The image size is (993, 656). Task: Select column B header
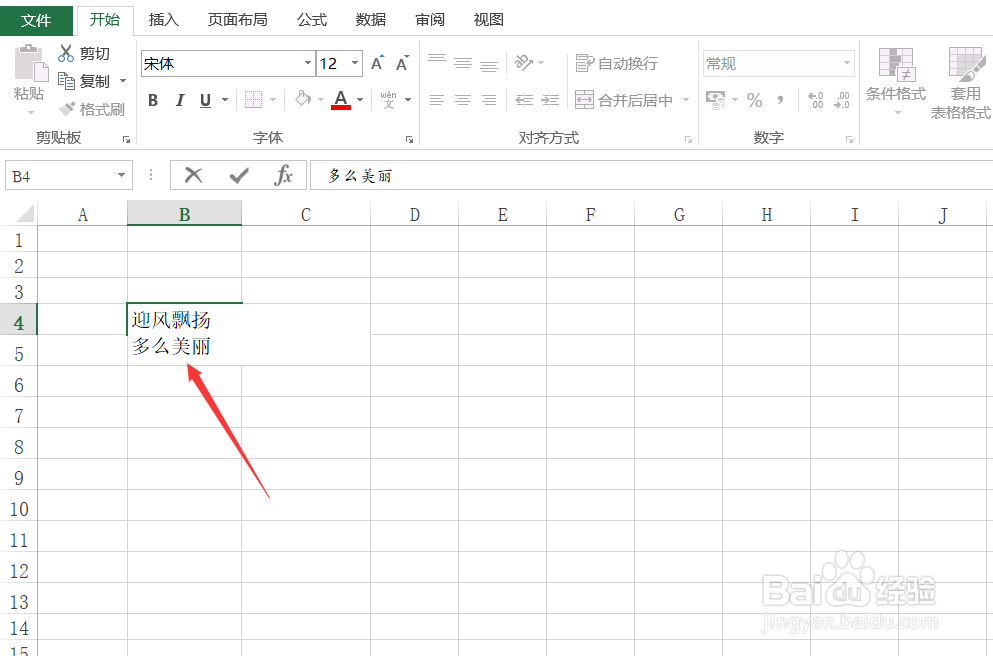(184, 215)
